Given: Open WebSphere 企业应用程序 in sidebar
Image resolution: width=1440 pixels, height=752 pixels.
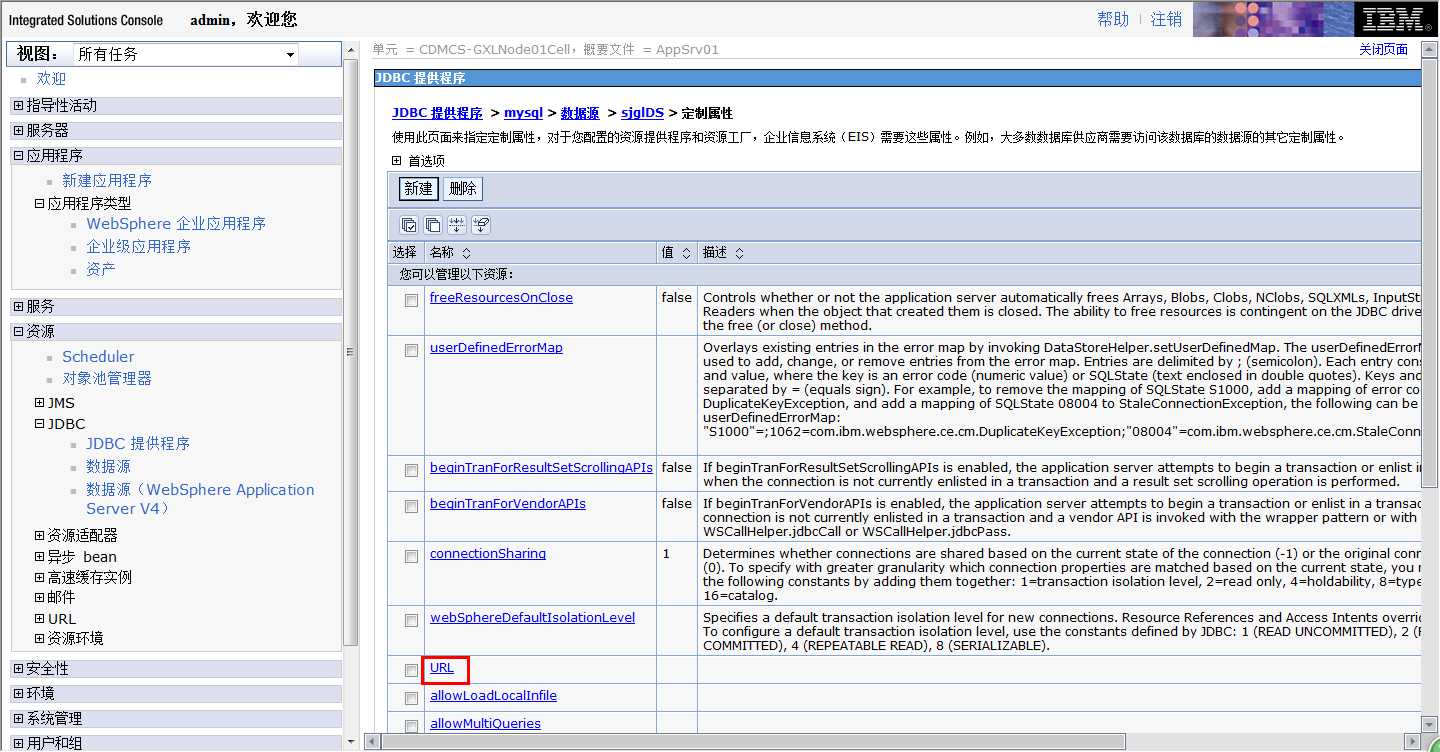Looking at the screenshot, I should [x=176, y=224].
